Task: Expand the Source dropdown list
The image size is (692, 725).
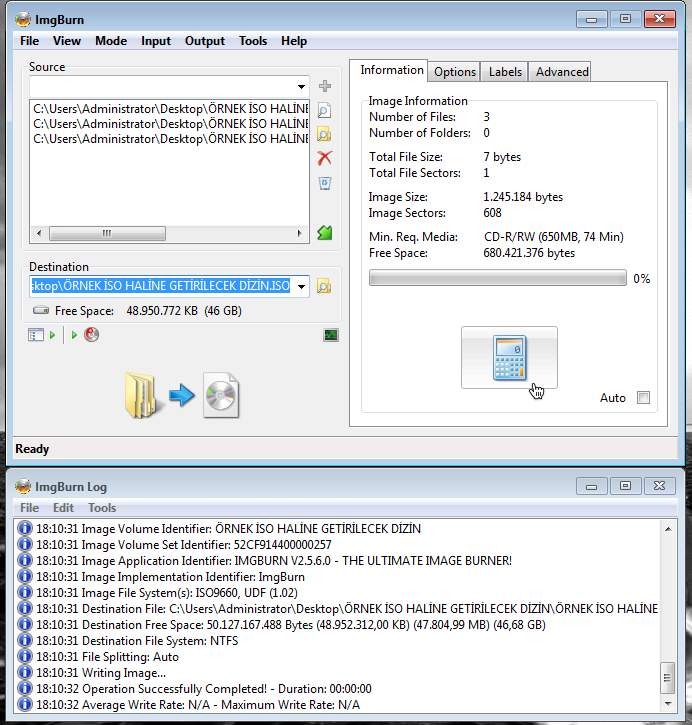Action: pos(301,86)
